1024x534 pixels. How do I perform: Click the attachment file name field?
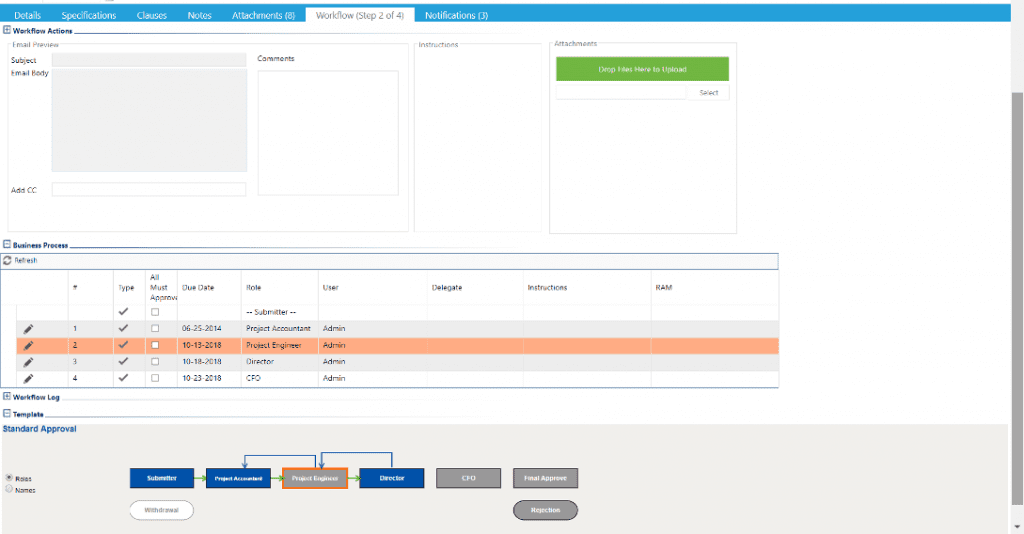tap(621, 93)
